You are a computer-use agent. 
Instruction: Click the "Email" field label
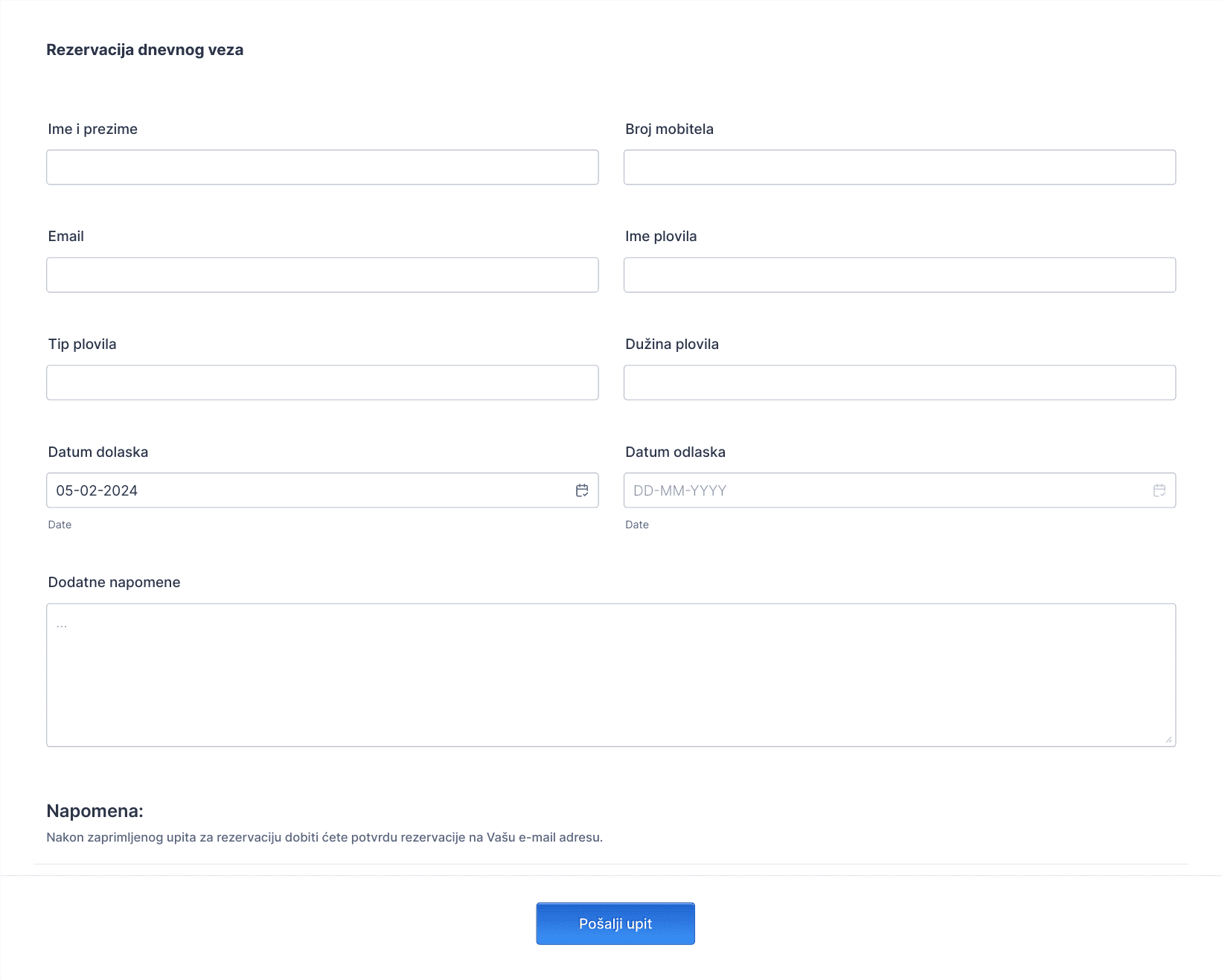(65, 236)
